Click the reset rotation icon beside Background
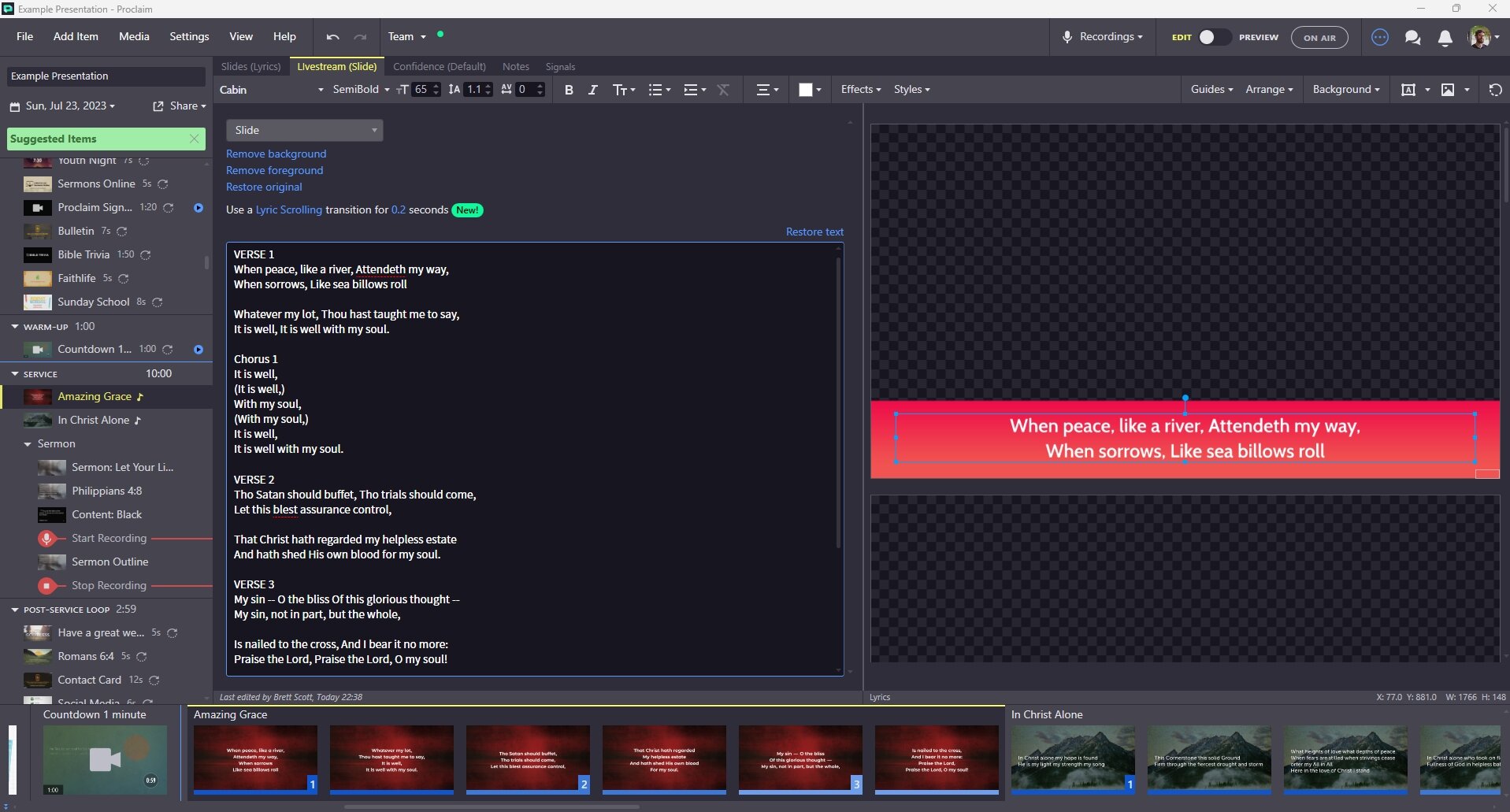The image size is (1510, 812). (x=1495, y=90)
